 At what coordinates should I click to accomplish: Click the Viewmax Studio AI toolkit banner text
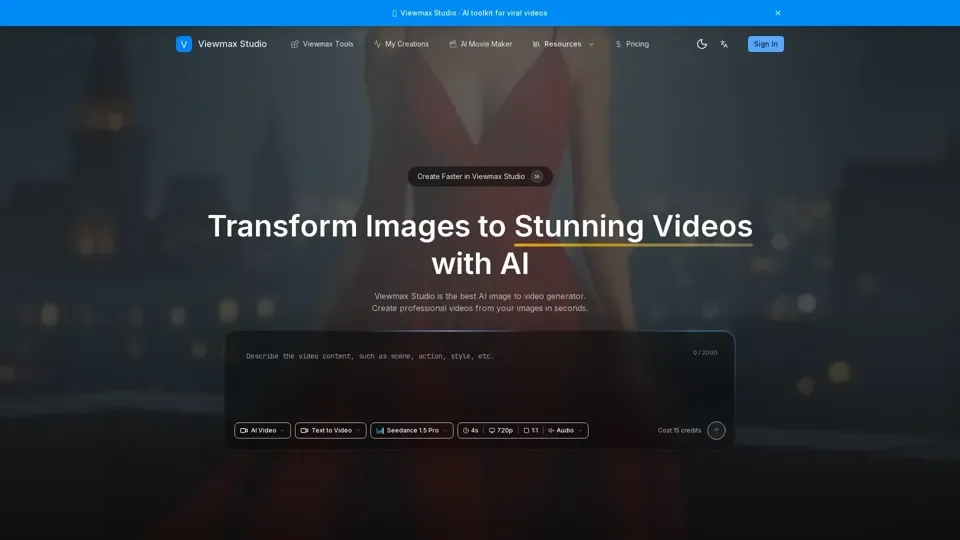click(470, 13)
